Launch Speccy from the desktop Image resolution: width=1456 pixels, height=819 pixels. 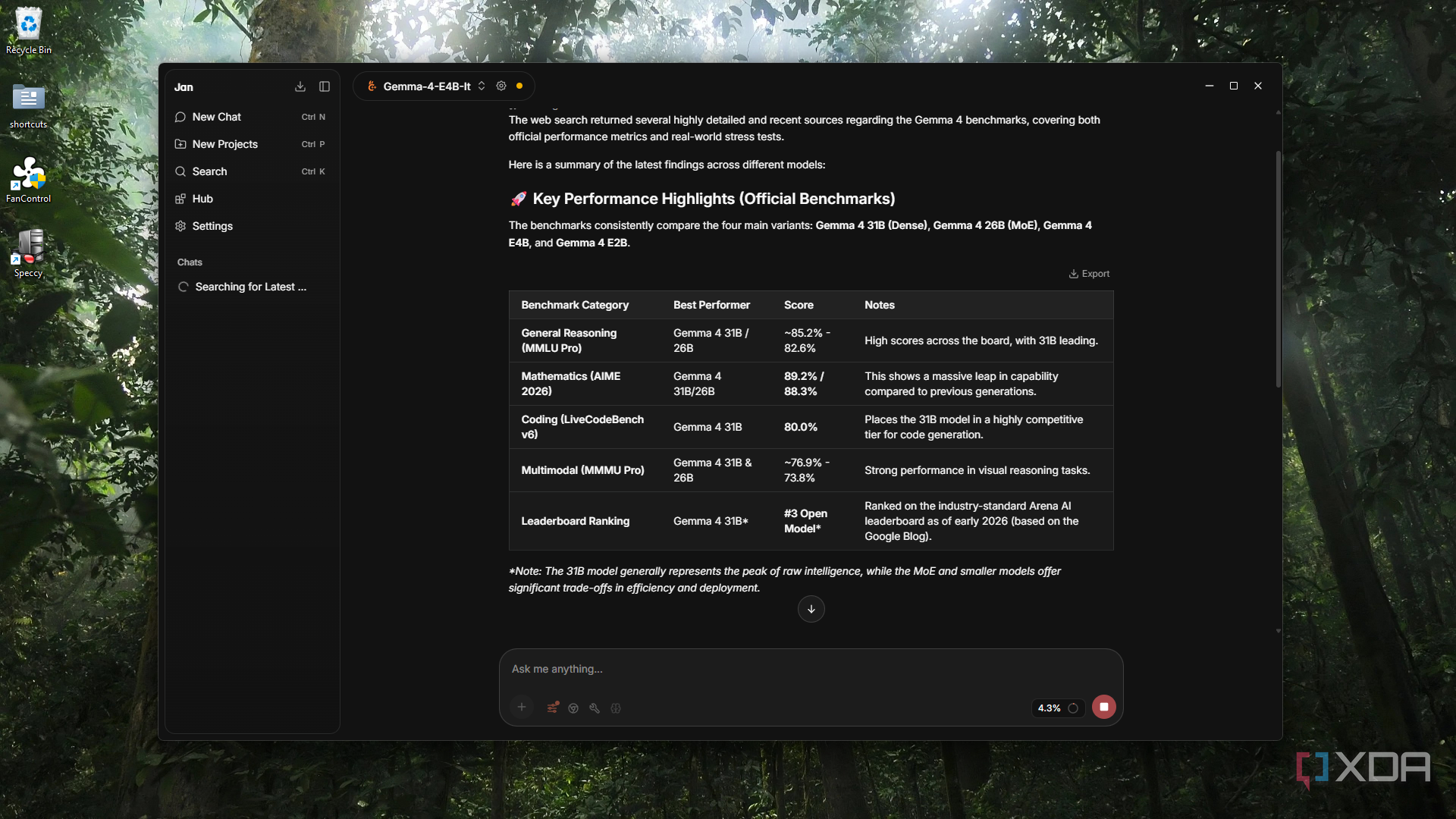[x=29, y=254]
